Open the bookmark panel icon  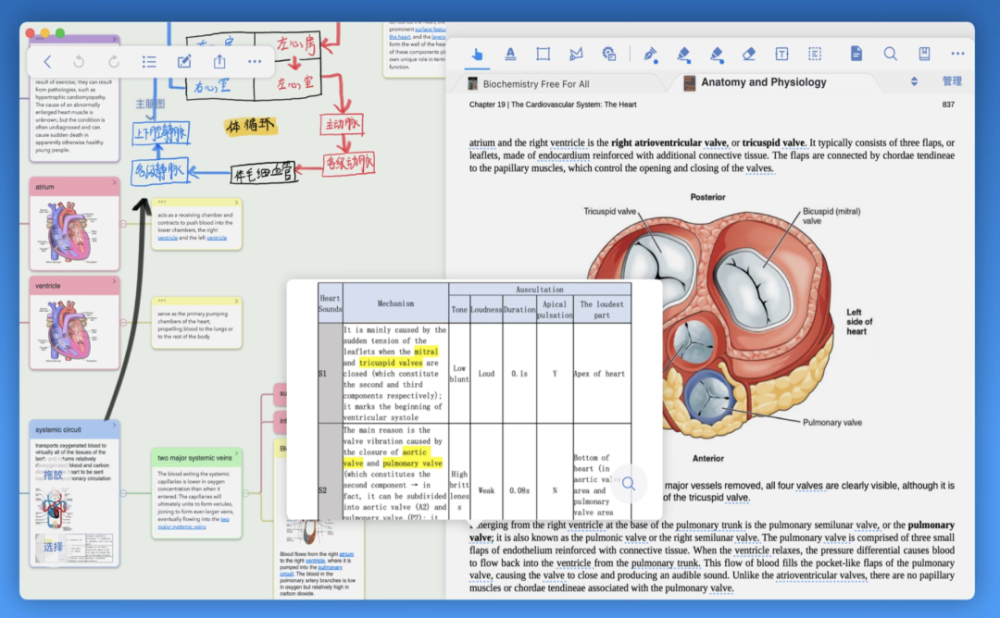point(924,54)
